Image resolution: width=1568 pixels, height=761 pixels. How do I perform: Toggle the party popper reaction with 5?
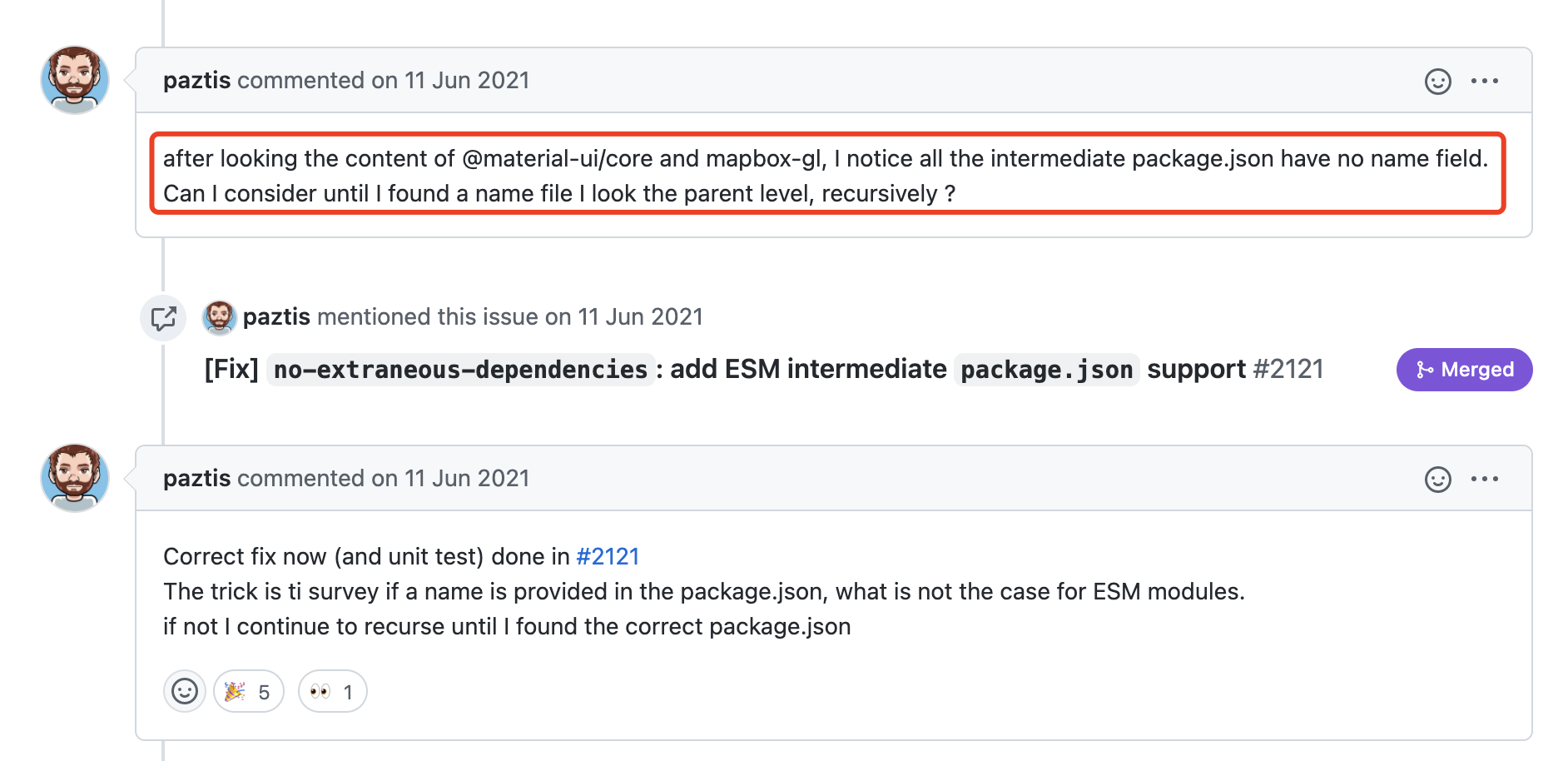coord(249,691)
